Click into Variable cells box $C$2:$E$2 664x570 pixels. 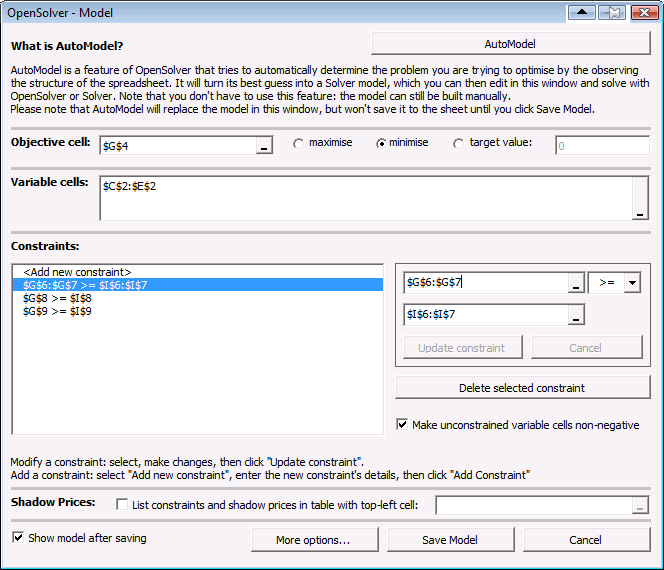click(366, 198)
